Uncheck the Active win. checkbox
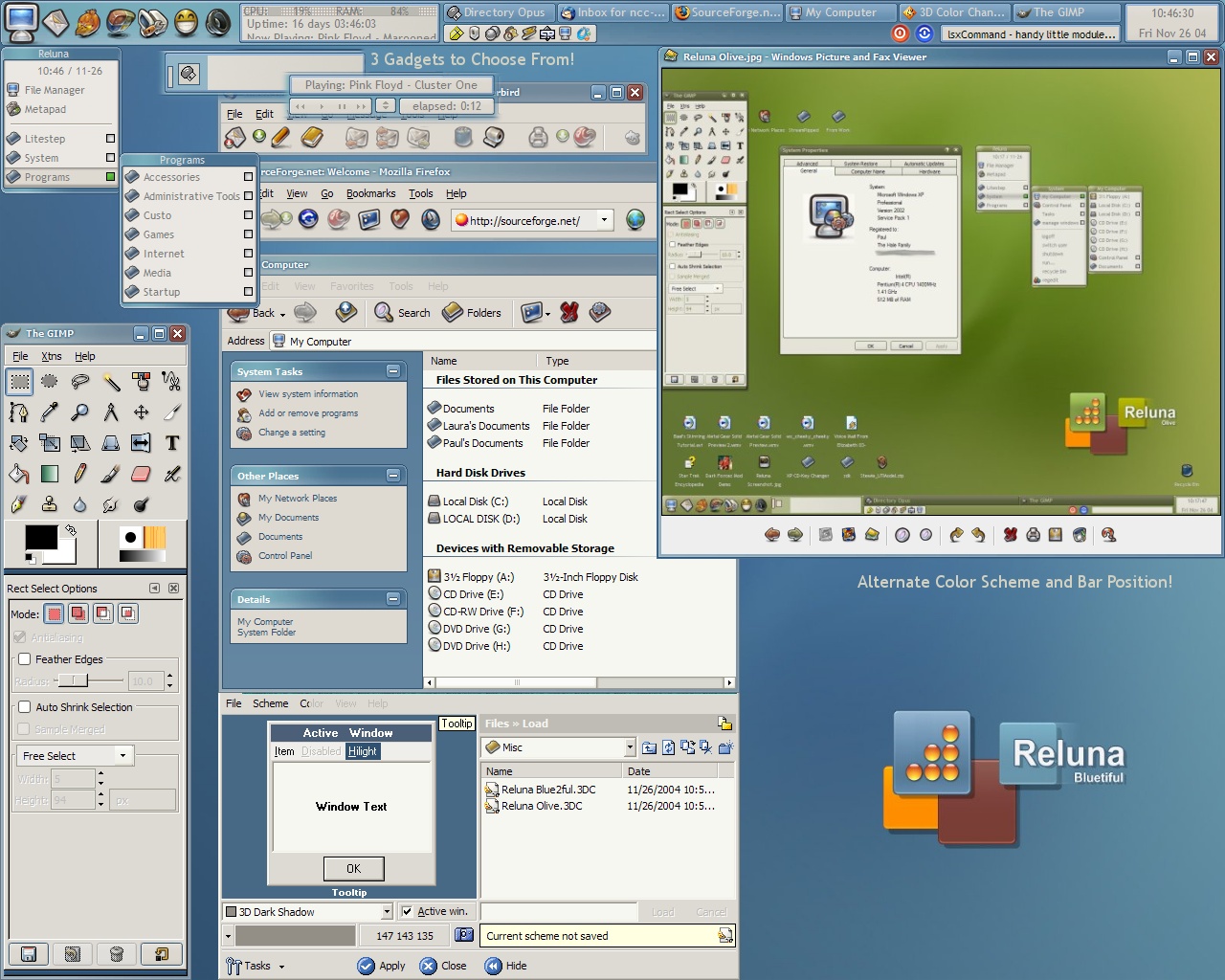Viewport: 1225px width, 980px height. [408, 912]
